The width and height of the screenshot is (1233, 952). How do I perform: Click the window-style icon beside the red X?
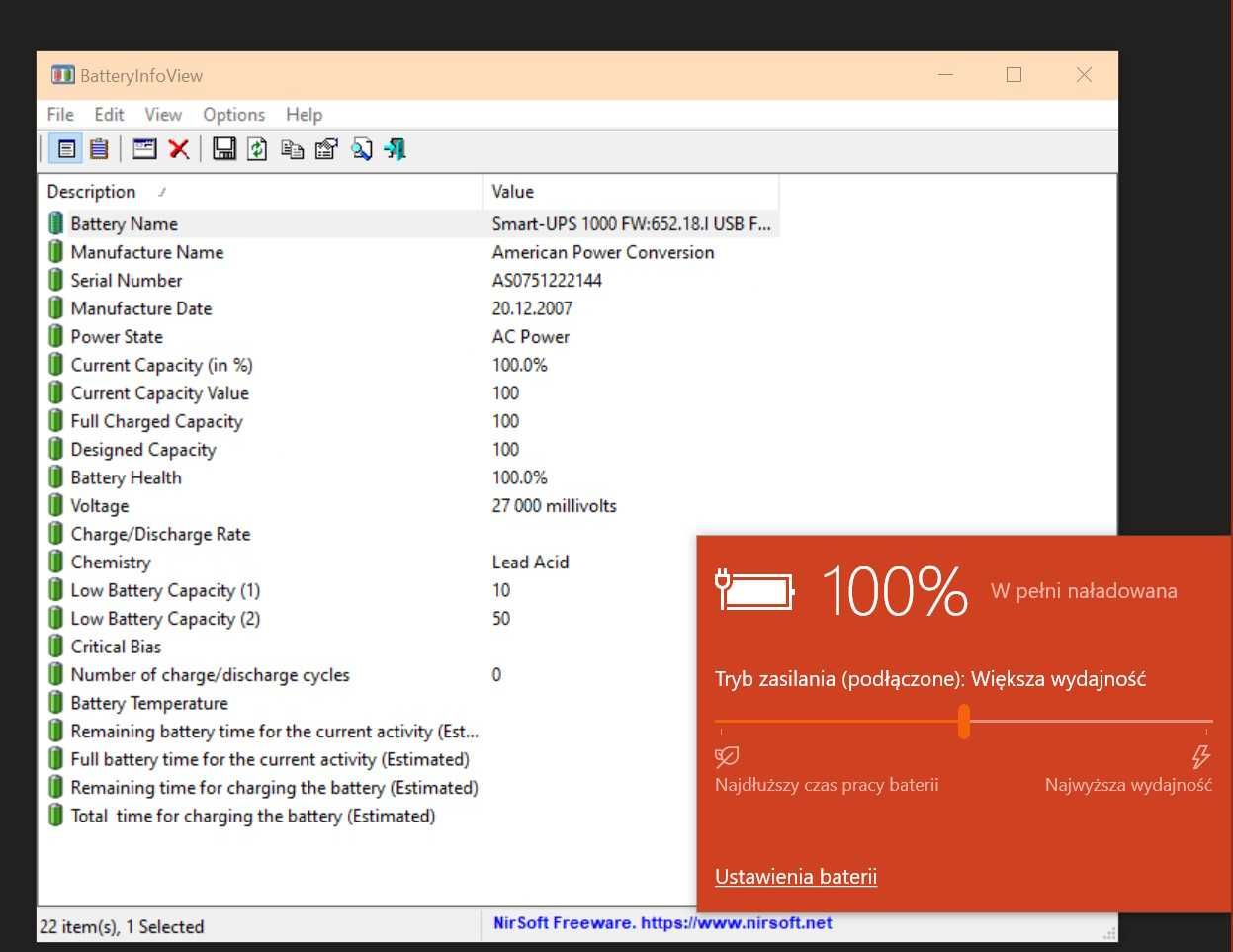(x=145, y=149)
